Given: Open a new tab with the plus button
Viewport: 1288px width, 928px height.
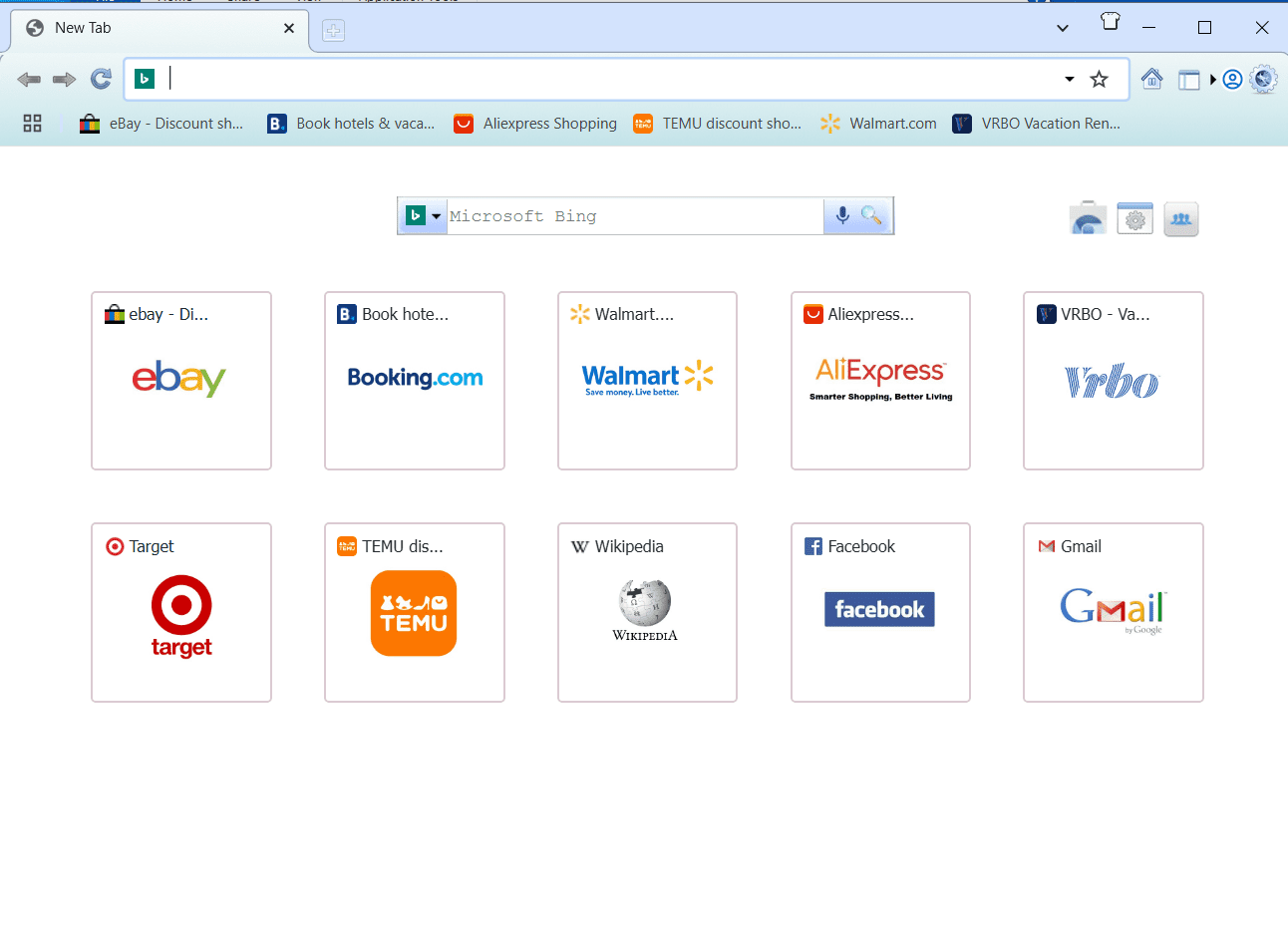Looking at the screenshot, I should click(333, 31).
